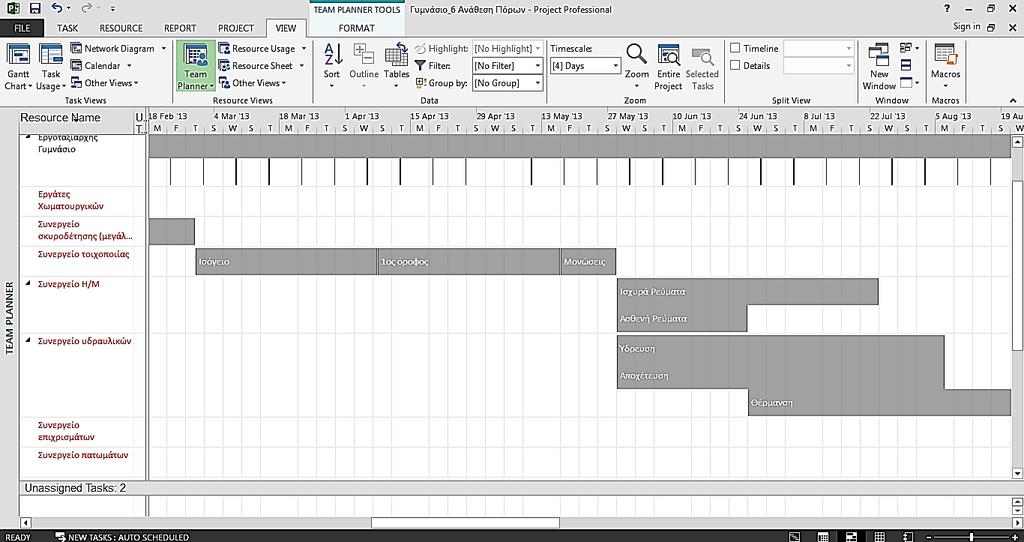
Task: Select the 1ος όροφος task bar
Action: 469,262
